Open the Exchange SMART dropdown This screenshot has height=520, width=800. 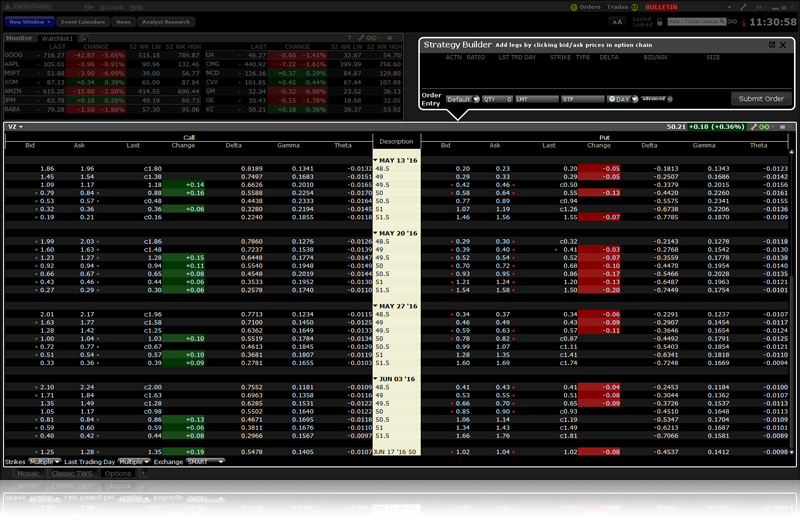(x=205, y=461)
